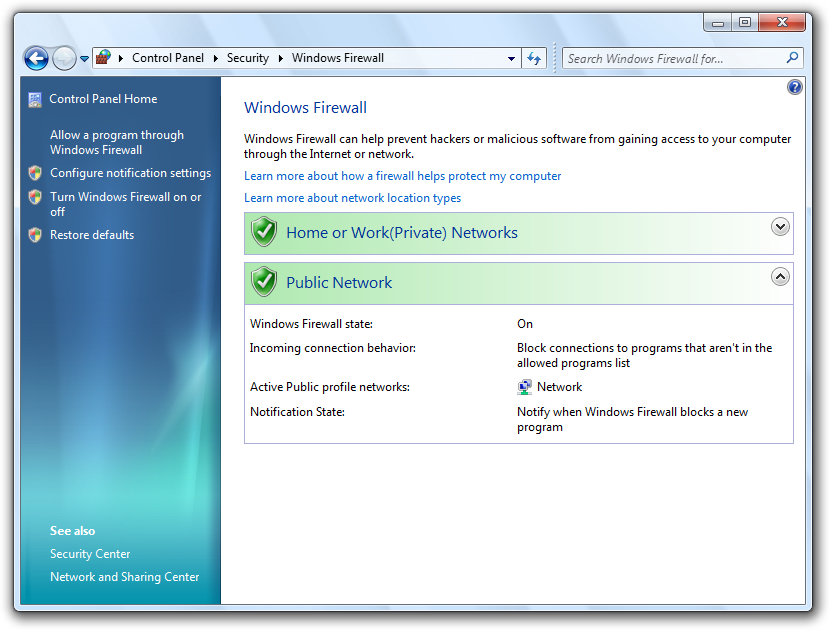
Task: Open the recent pages dropdown arrow
Action: [x=84, y=59]
